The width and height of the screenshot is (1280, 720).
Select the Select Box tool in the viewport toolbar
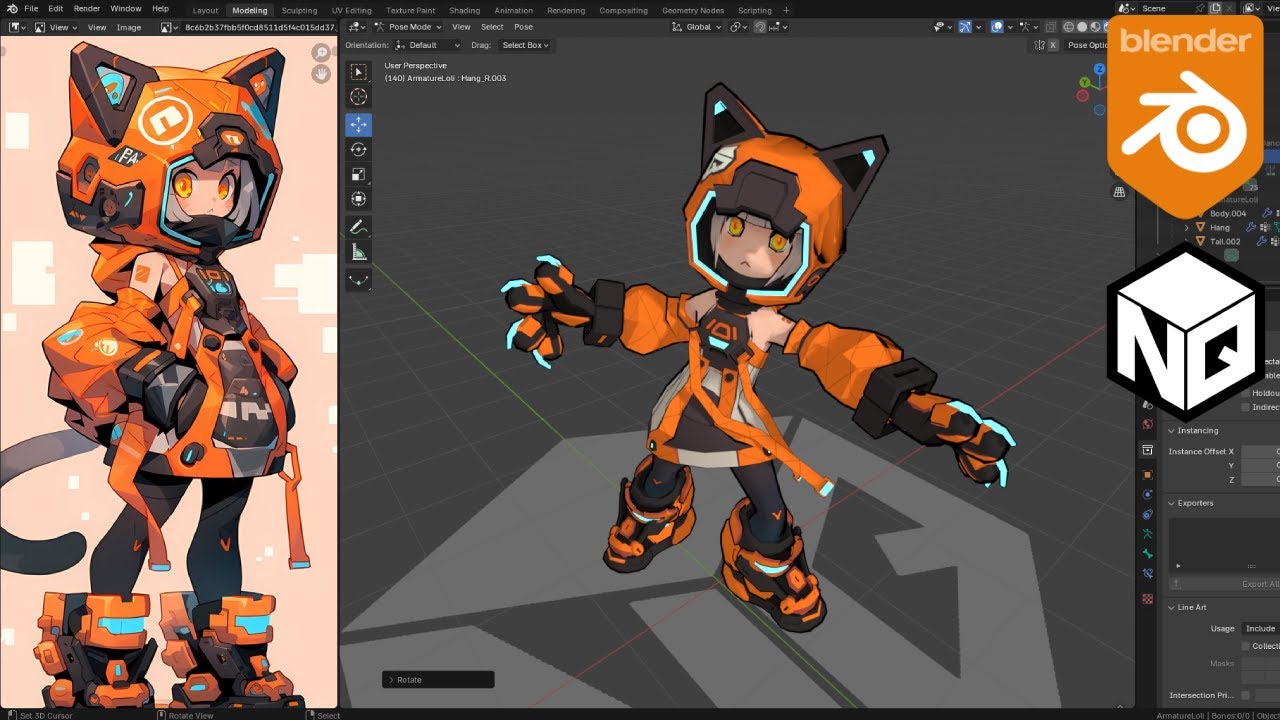coord(358,72)
